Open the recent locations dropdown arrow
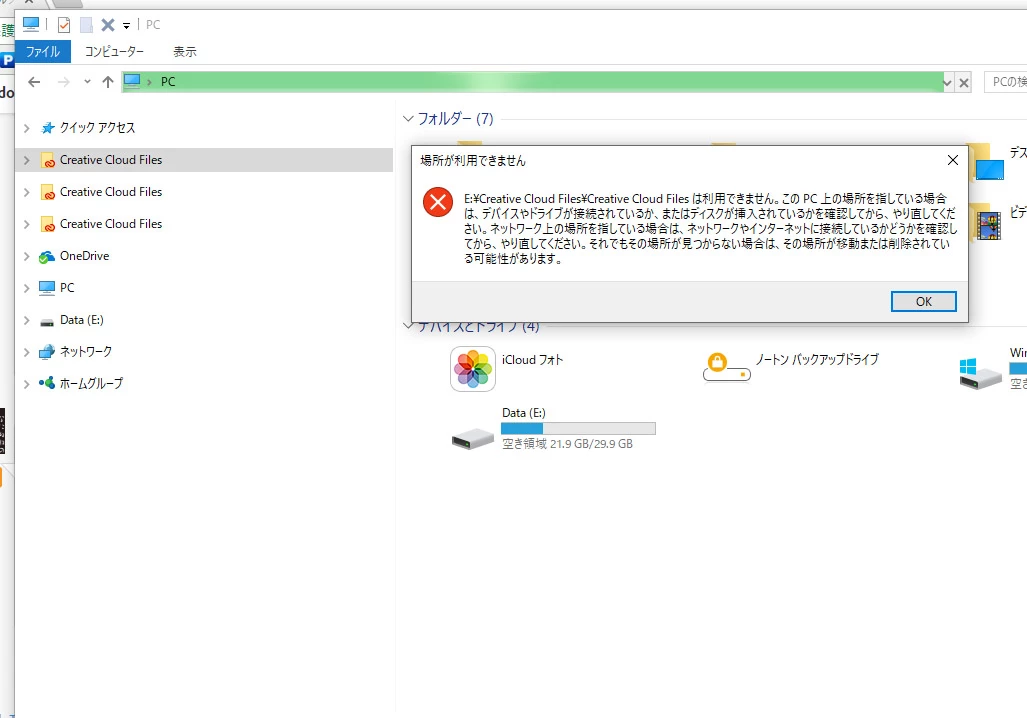The width and height of the screenshot is (1027, 718). (87, 82)
